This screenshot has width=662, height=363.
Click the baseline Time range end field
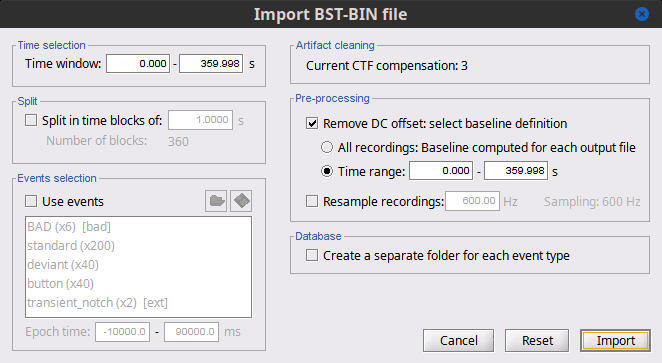pyautogui.click(x=516, y=171)
